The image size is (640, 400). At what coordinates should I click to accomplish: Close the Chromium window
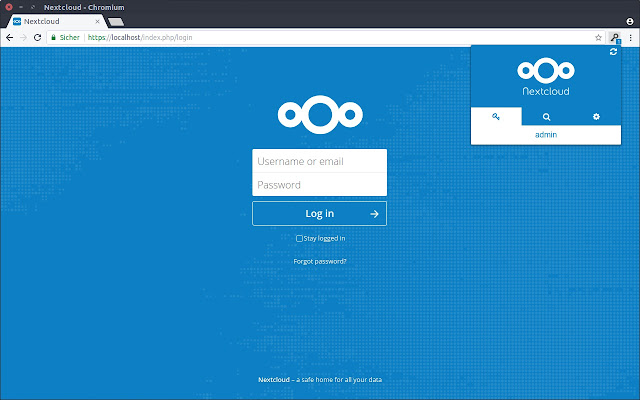9,7
